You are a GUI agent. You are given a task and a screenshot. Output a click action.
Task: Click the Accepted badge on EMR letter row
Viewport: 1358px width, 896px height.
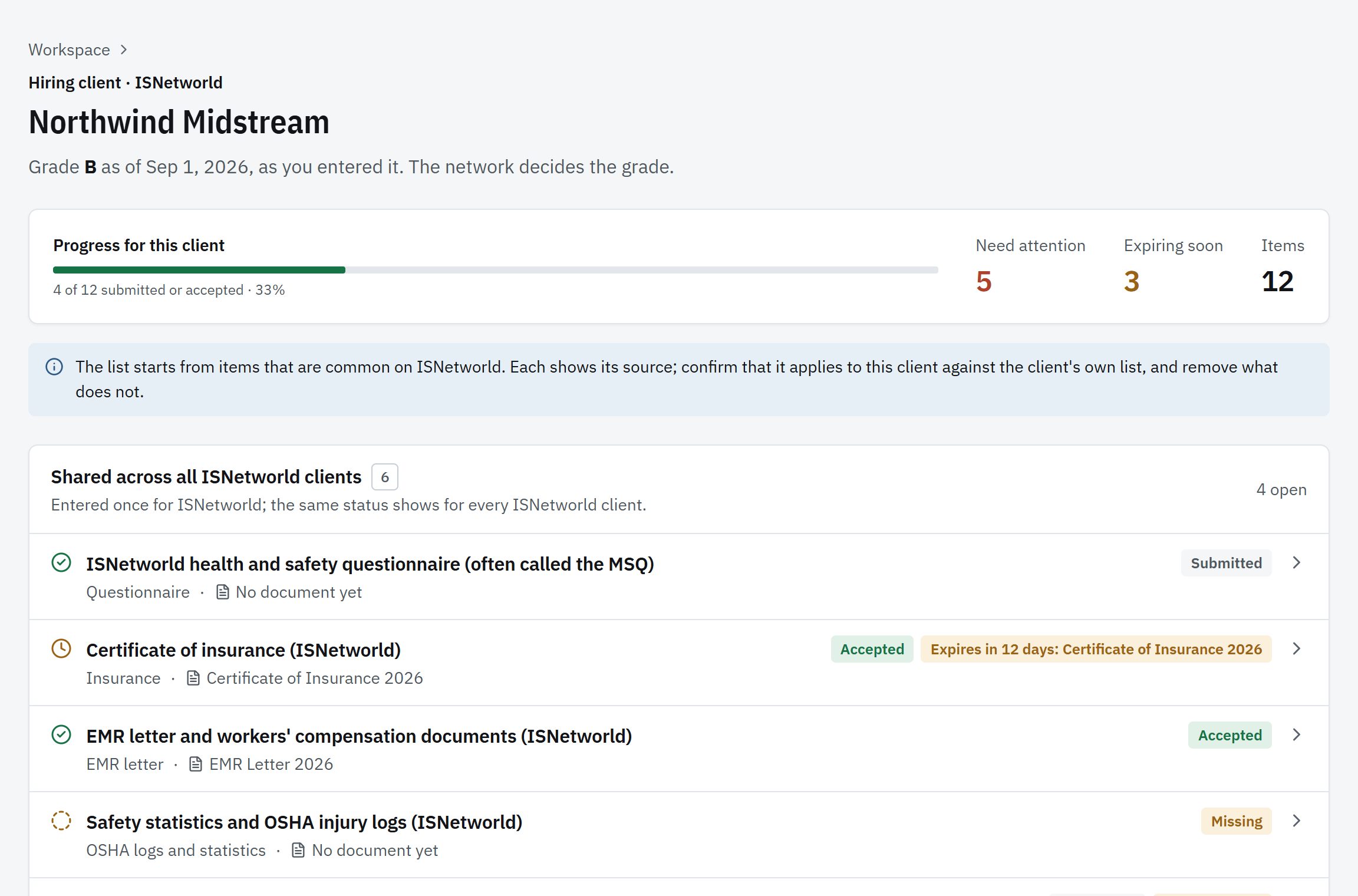click(1230, 735)
